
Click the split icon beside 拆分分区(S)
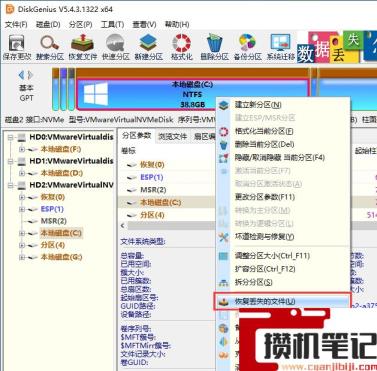(x=223, y=283)
